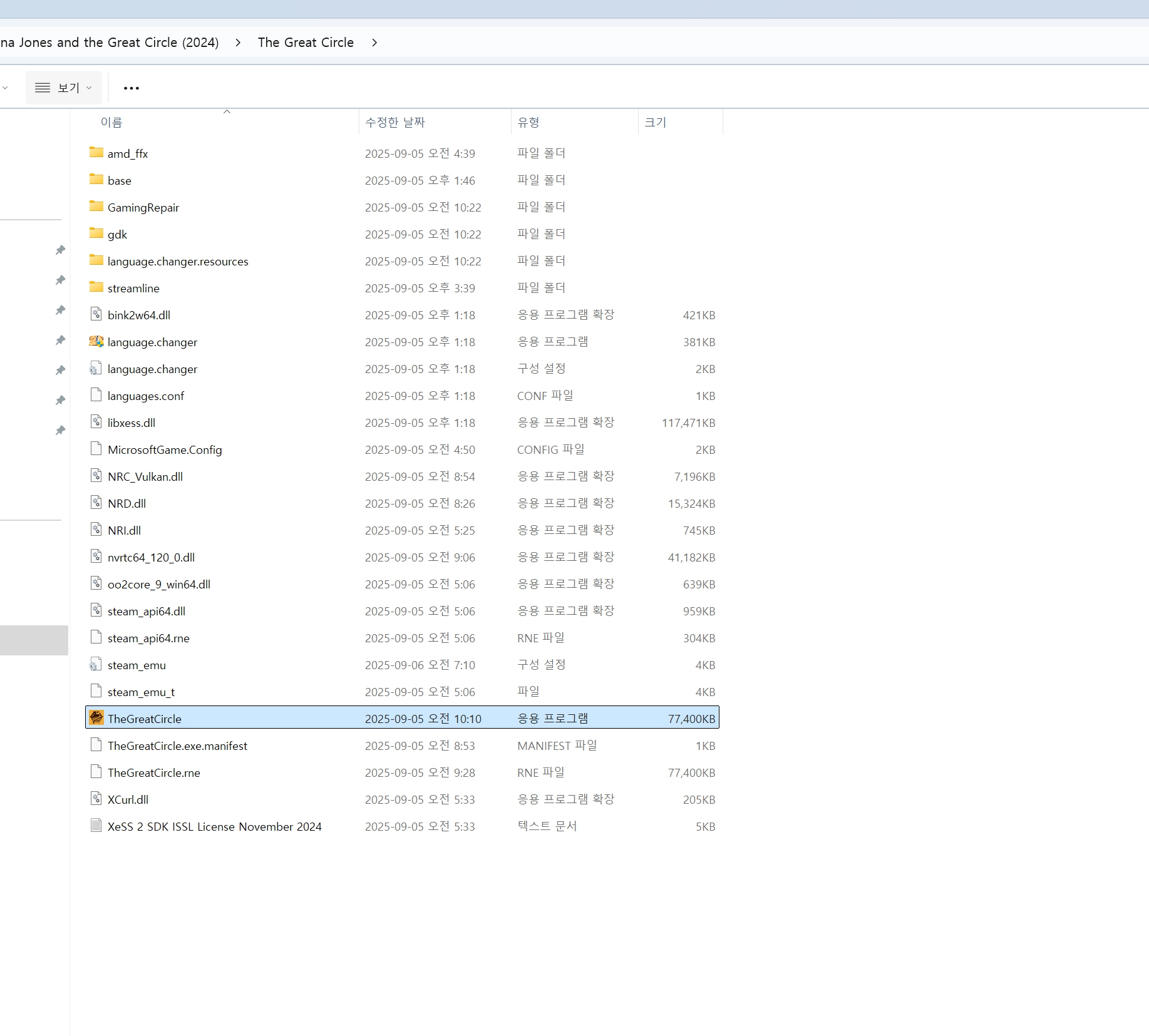Select the bink2w64.dll file name
The image size is (1149, 1036).
(x=139, y=315)
